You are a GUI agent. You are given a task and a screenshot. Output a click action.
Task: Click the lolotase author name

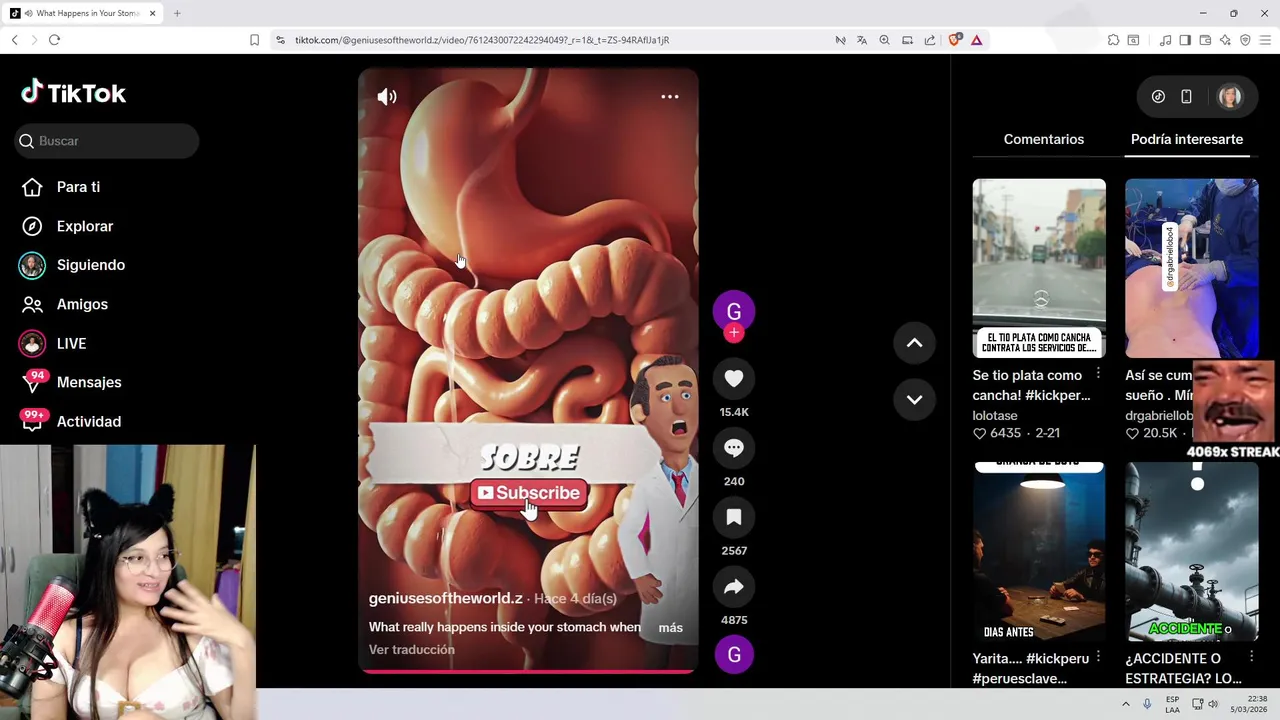[995, 415]
